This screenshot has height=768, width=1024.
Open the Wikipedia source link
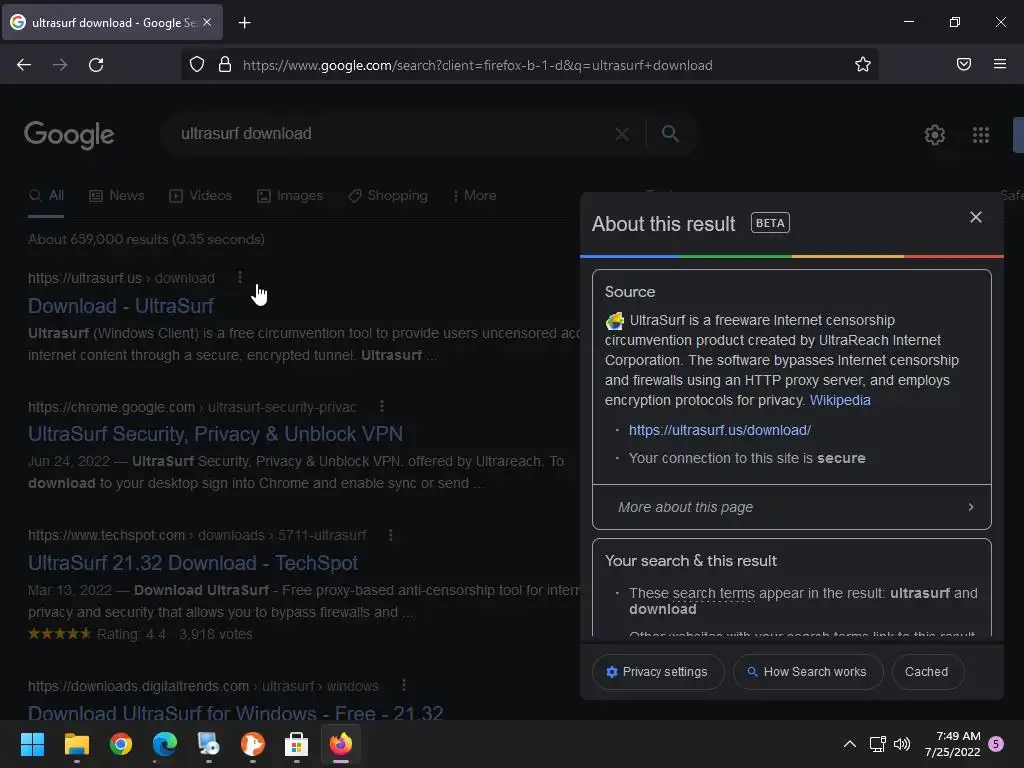pos(840,400)
